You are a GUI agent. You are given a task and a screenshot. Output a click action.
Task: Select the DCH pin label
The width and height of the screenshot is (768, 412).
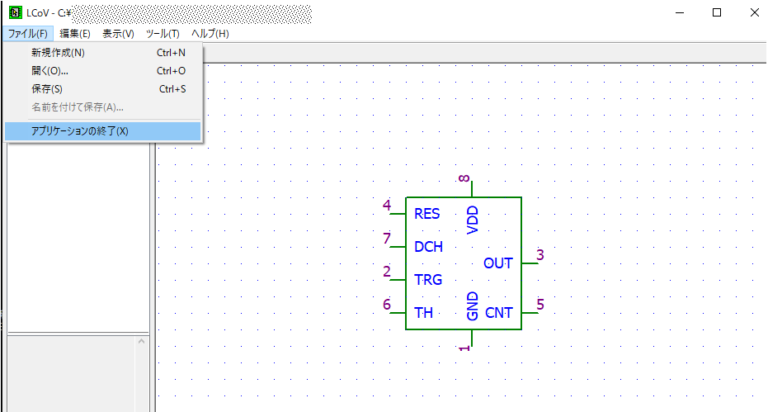(428, 246)
